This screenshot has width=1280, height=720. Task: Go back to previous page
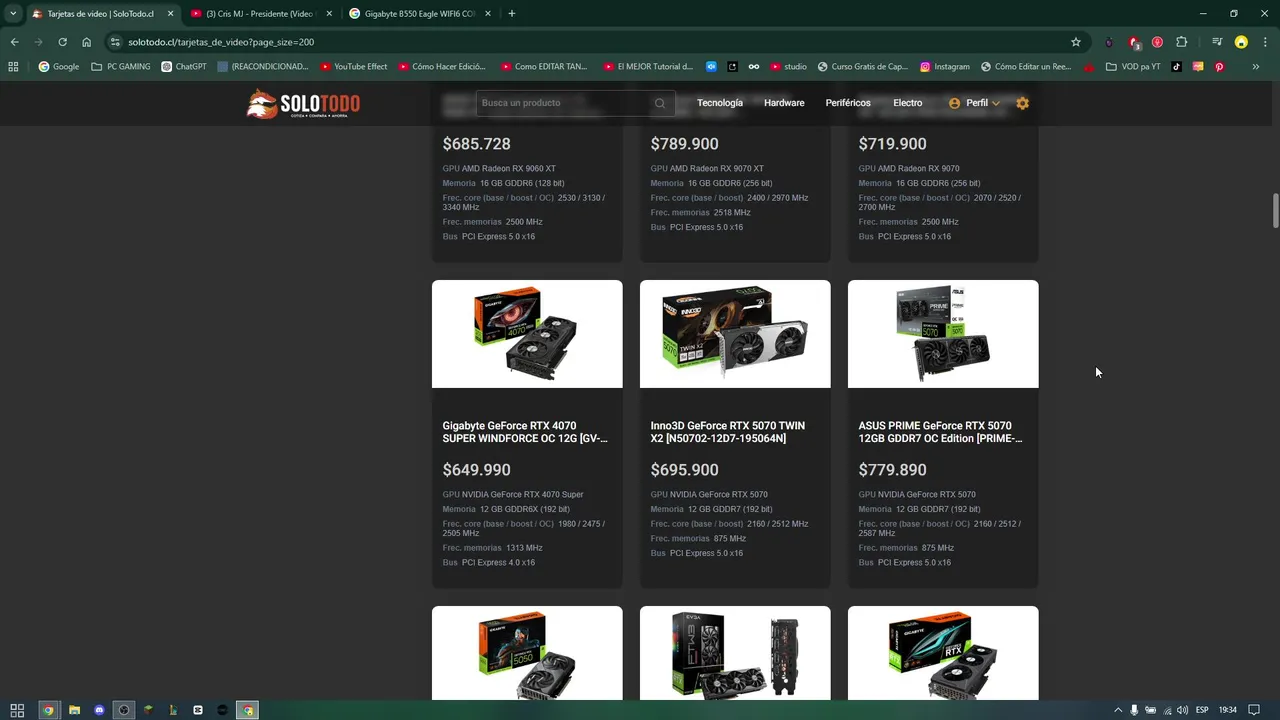(x=15, y=42)
